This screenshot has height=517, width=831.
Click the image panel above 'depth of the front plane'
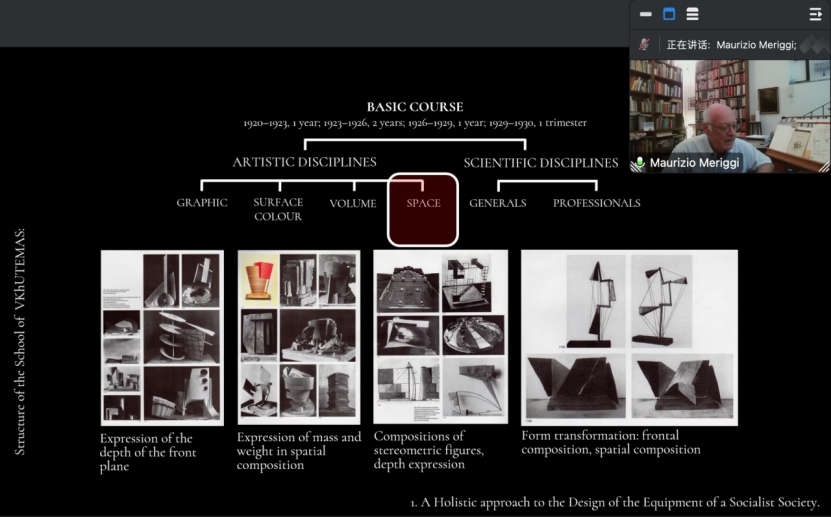(162, 338)
